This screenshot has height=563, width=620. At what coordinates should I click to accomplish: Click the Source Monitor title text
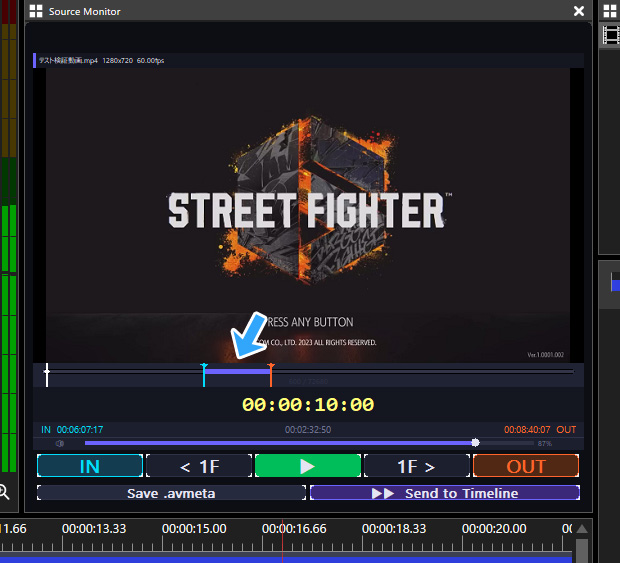click(85, 11)
